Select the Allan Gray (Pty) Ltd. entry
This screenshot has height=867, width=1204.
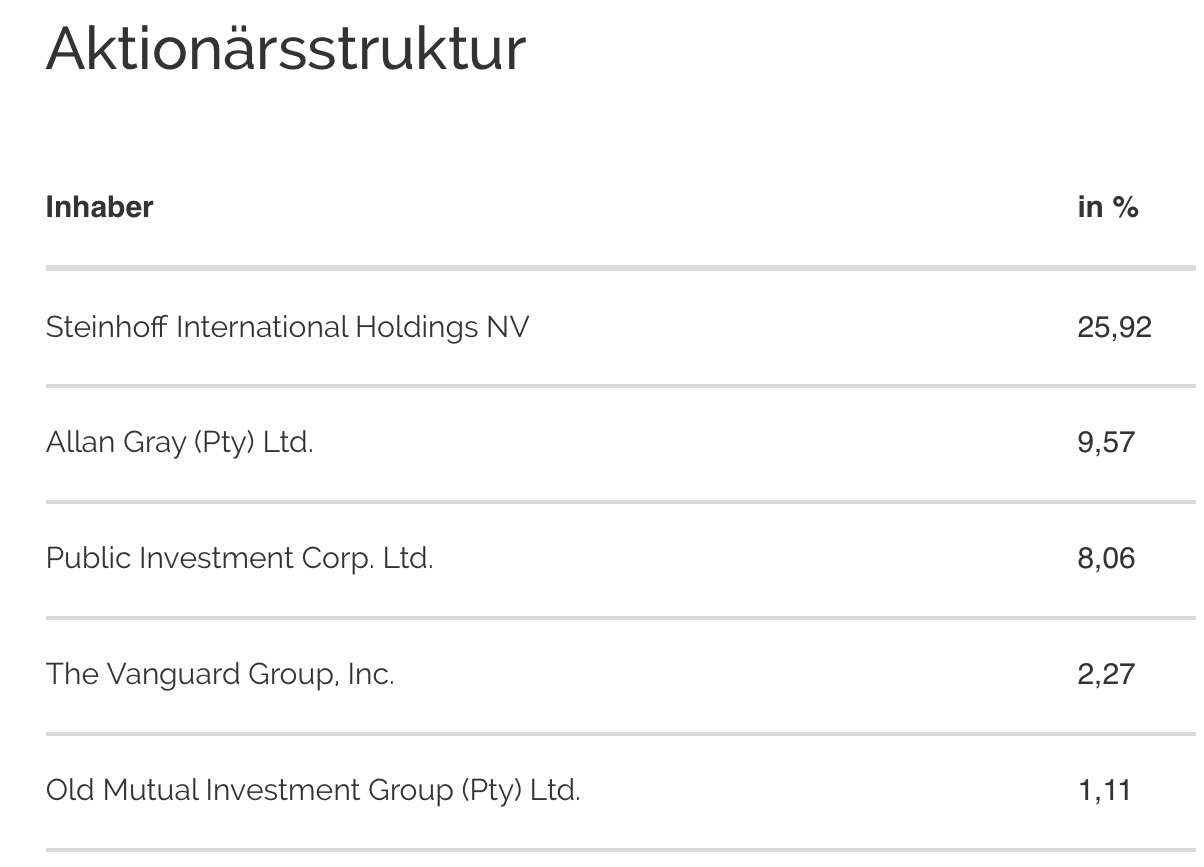(x=180, y=442)
